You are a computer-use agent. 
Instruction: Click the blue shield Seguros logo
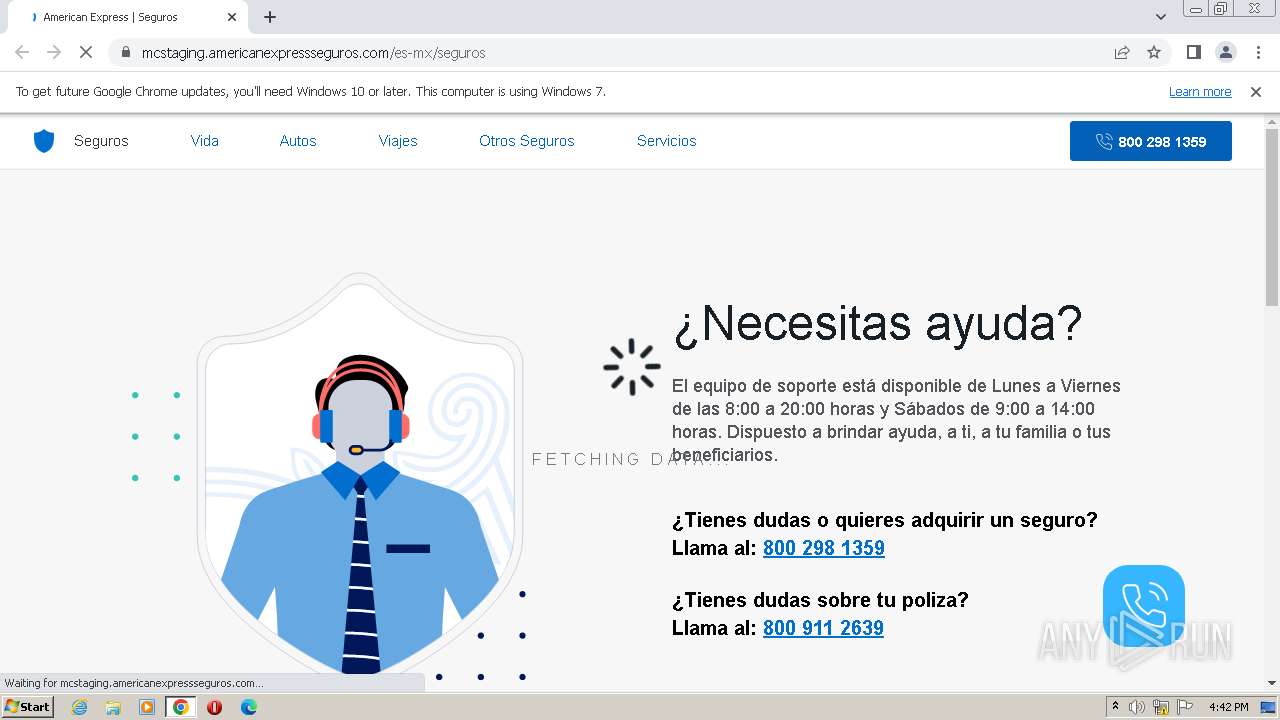[44, 141]
